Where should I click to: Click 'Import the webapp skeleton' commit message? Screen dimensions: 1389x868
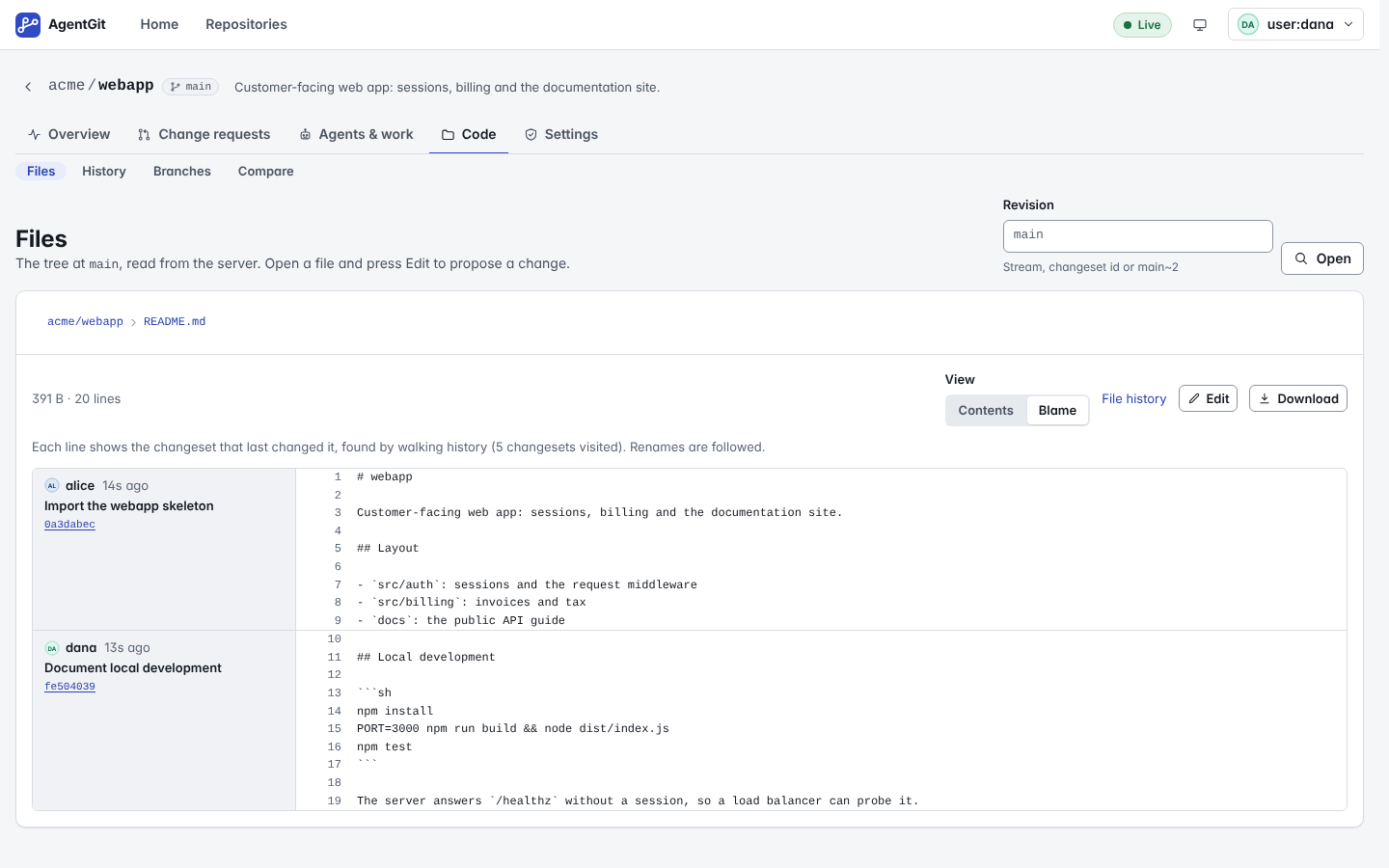129,505
